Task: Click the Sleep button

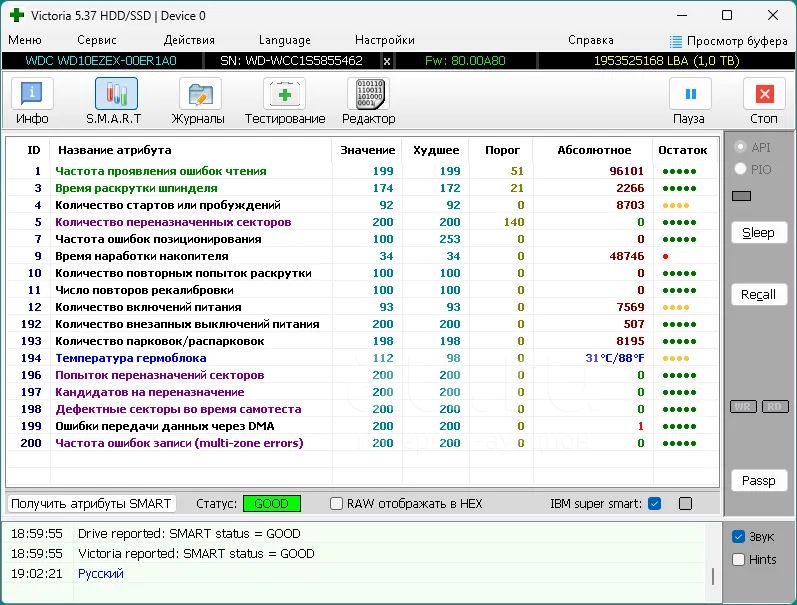Action: tap(759, 232)
